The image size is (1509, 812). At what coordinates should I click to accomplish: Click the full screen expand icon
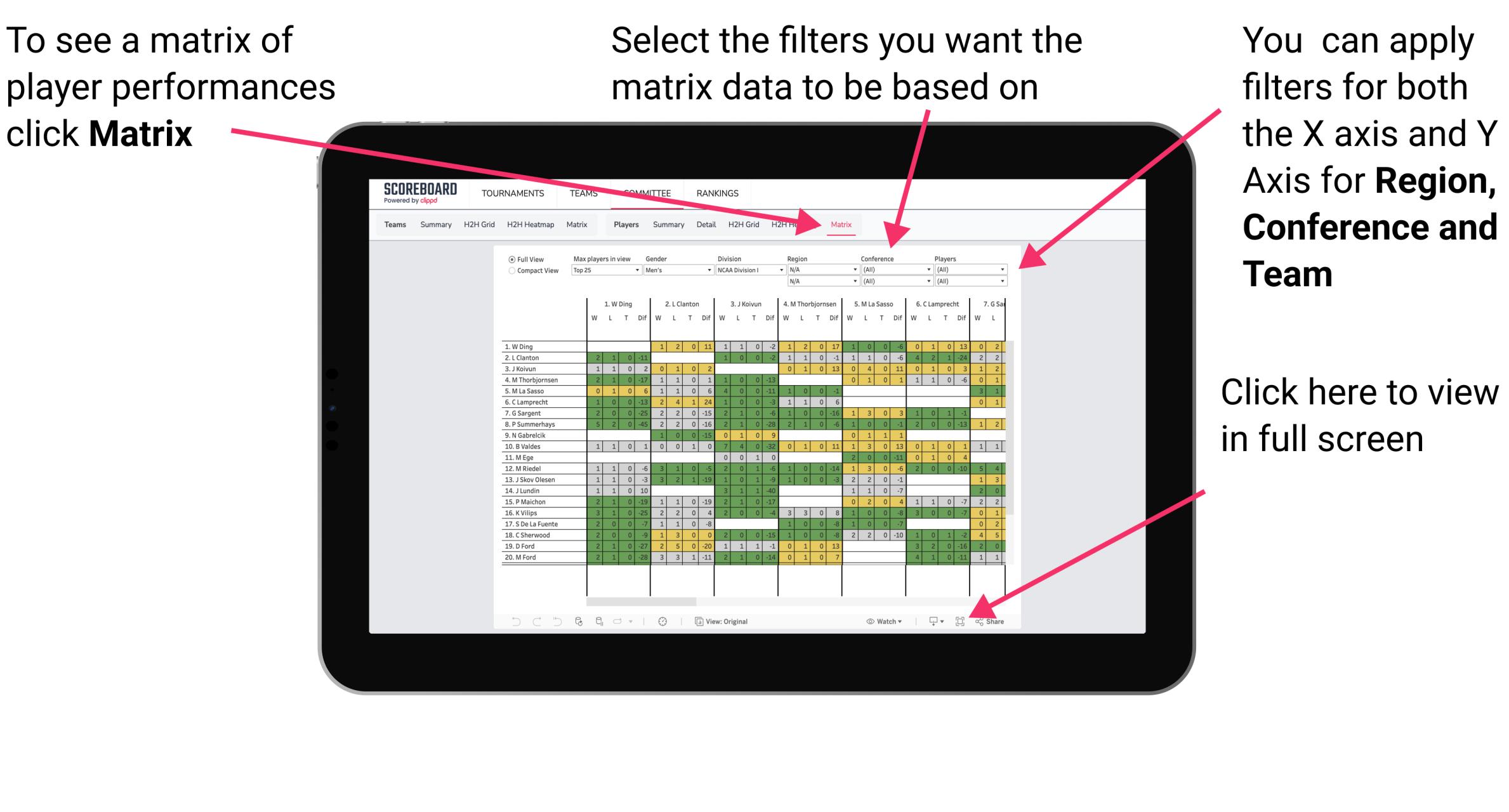962,620
